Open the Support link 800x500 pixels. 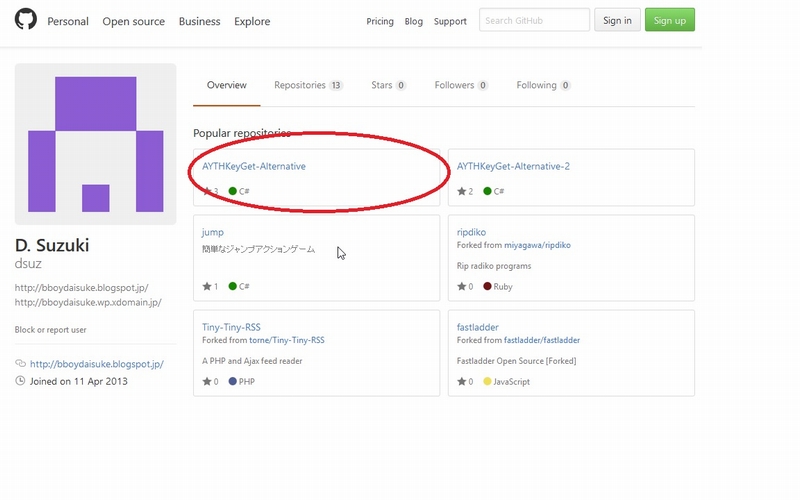pos(450,21)
